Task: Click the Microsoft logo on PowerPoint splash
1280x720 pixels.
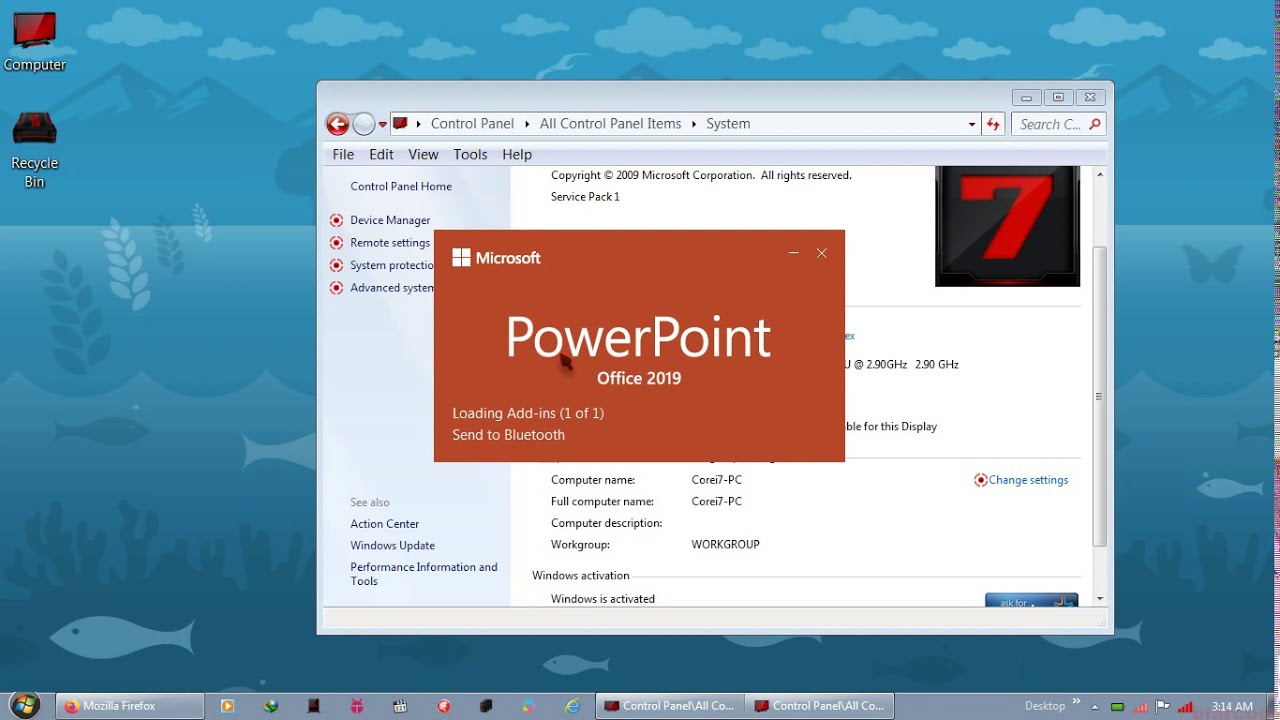Action: pyautogui.click(x=496, y=258)
